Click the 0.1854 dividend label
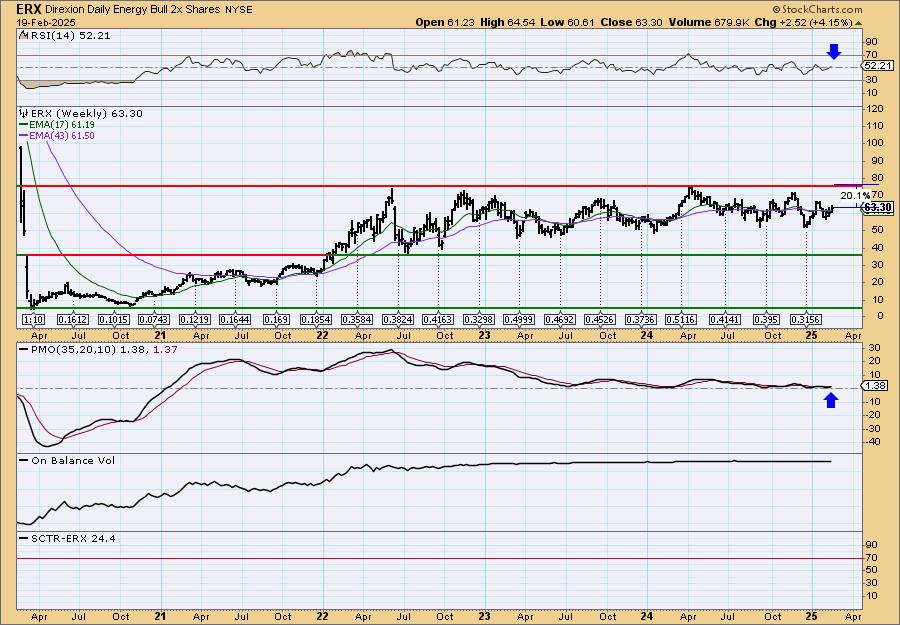 click(316, 319)
